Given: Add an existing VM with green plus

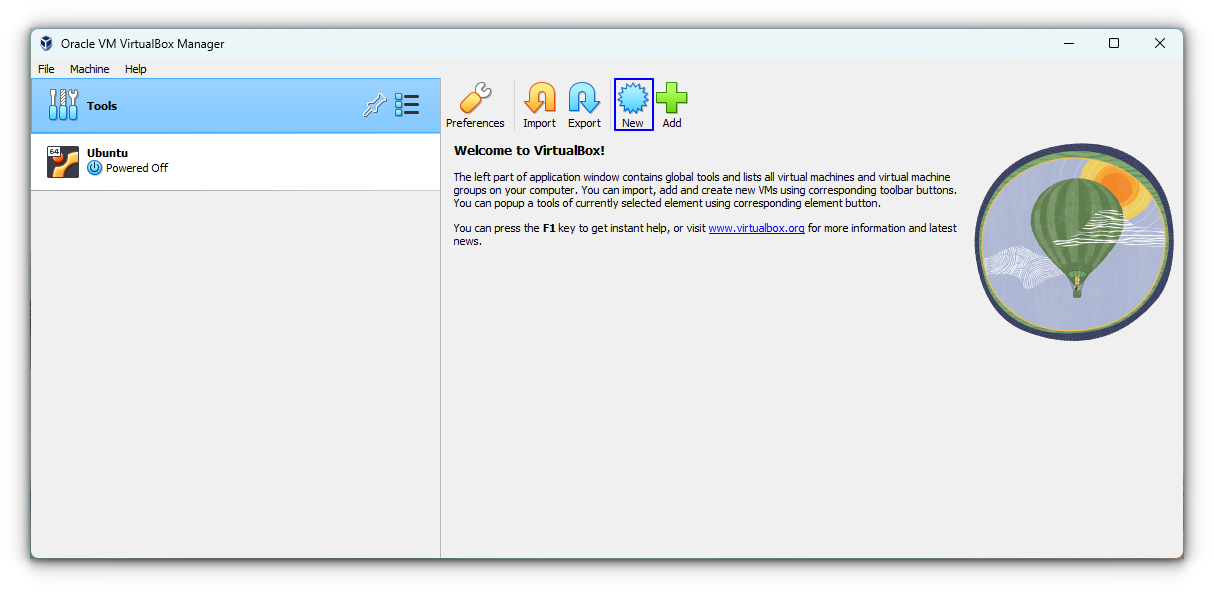Looking at the screenshot, I should pyautogui.click(x=672, y=105).
